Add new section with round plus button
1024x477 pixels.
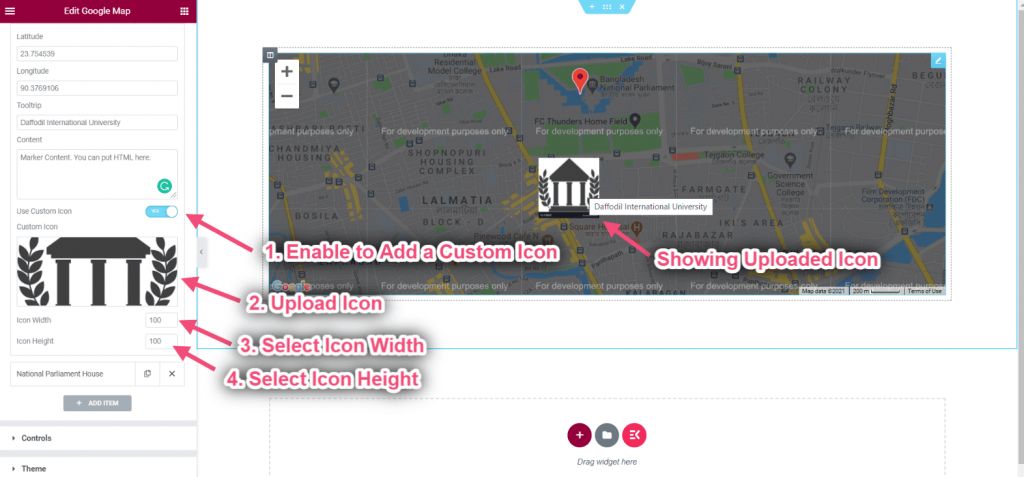579,435
